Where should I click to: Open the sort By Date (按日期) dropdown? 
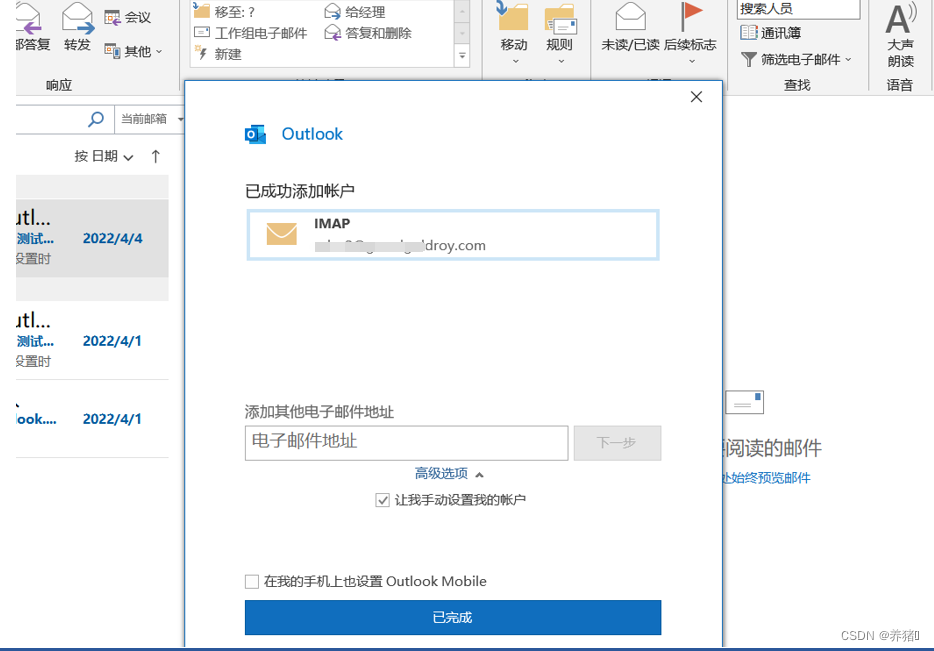[104, 157]
